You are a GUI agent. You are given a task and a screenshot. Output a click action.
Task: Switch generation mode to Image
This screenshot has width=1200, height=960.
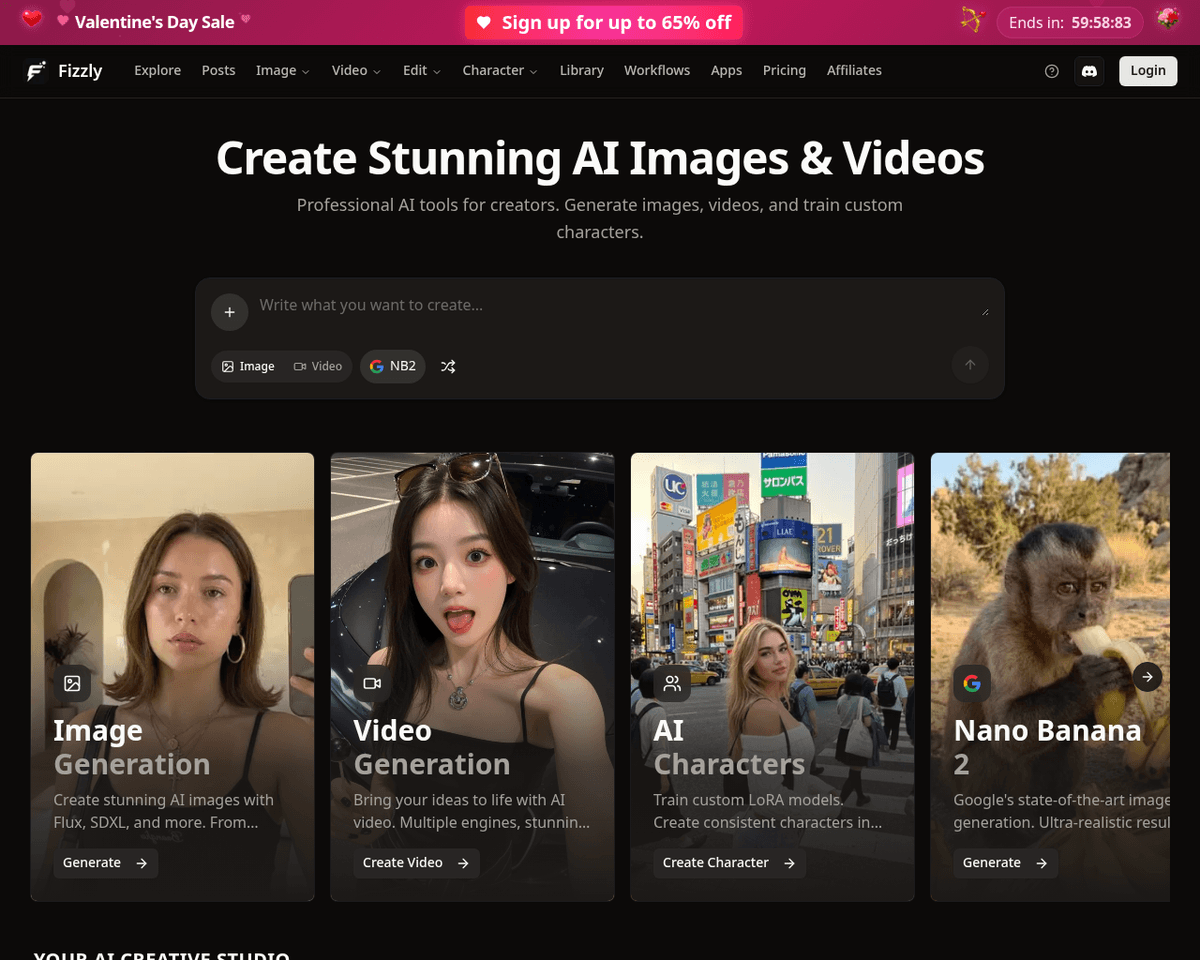(x=248, y=367)
